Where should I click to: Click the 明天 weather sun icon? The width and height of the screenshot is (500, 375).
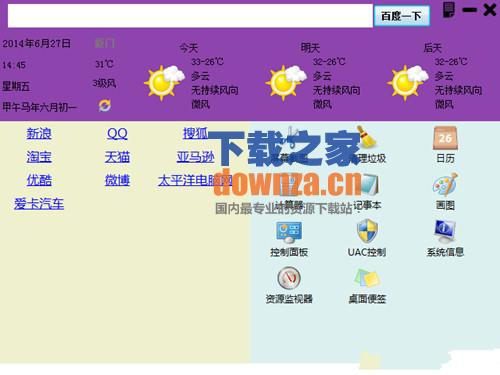(x=286, y=82)
